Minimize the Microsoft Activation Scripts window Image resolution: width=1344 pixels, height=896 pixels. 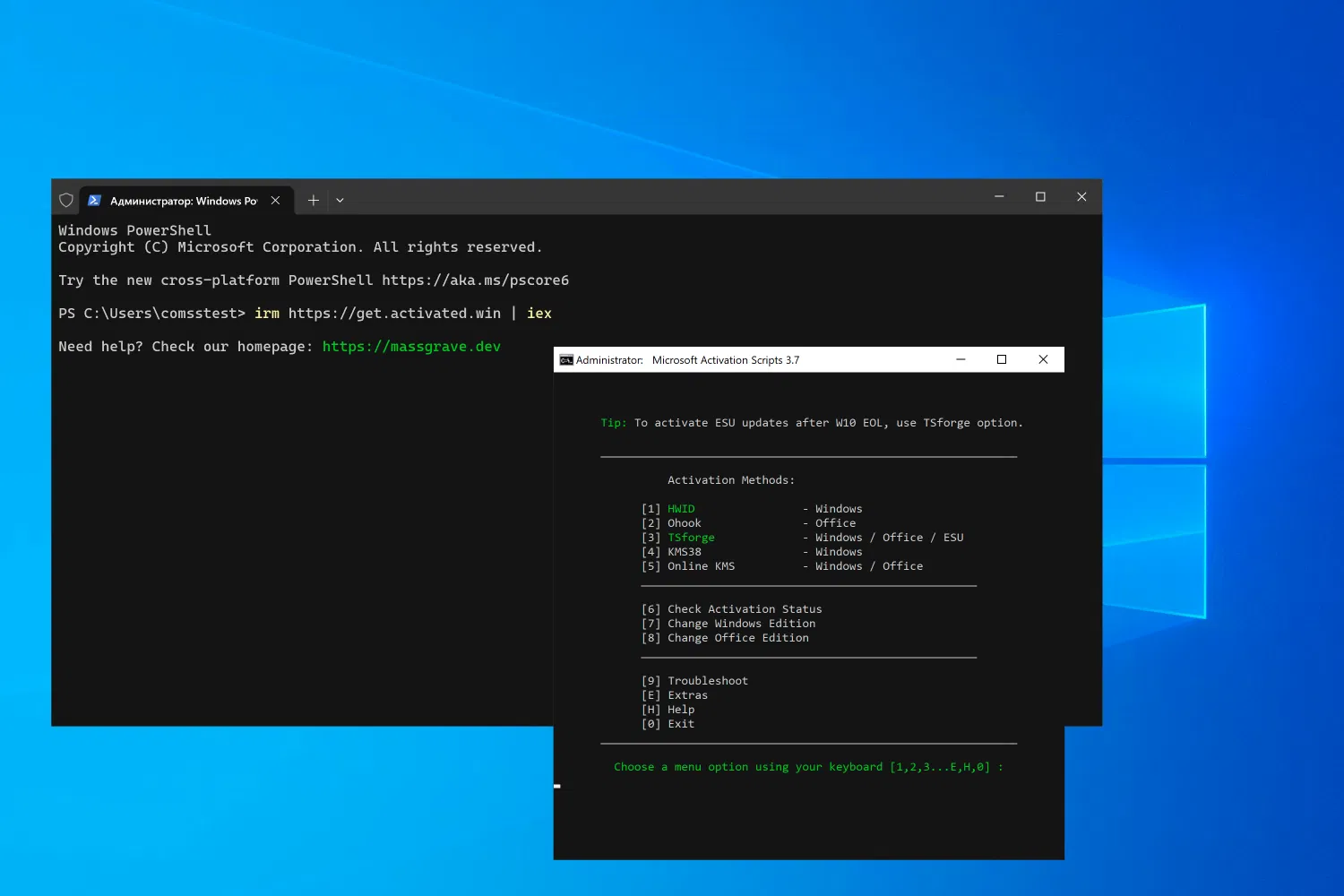tap(961, 359)
